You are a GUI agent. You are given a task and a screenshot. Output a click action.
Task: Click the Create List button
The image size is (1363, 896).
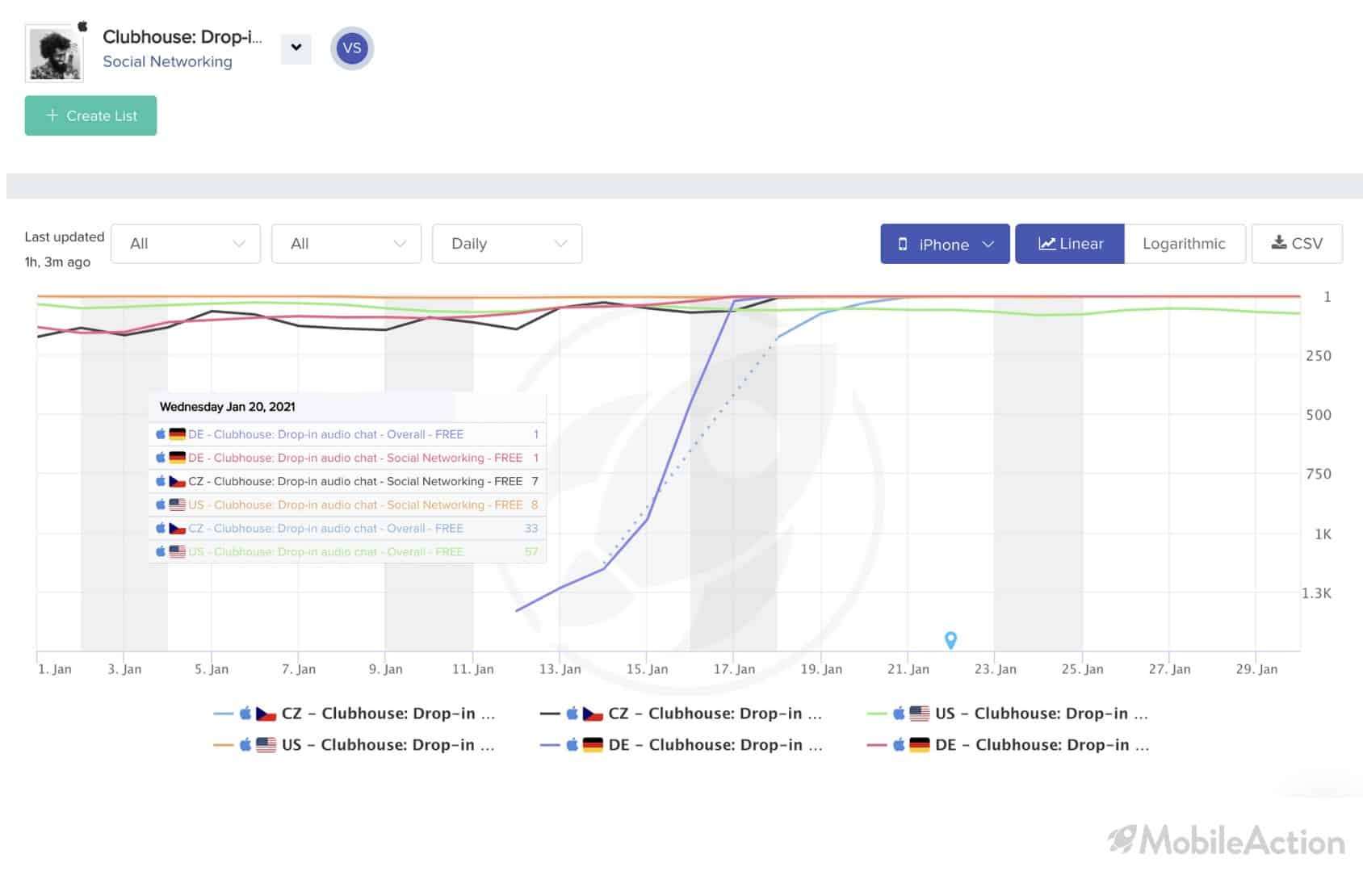(90, 115)
